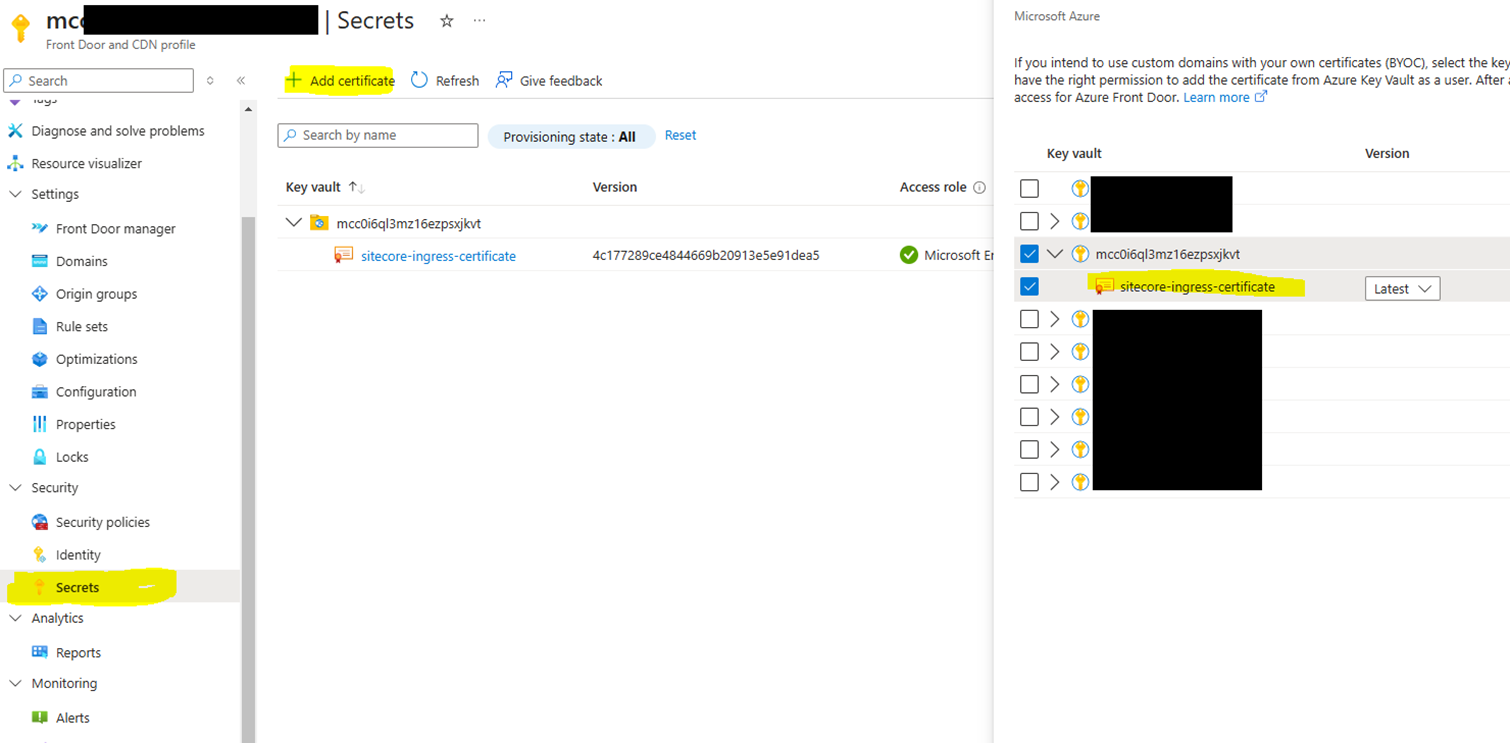
Task: Click the Locks padlock icon
Action: (x=40, y=457)
